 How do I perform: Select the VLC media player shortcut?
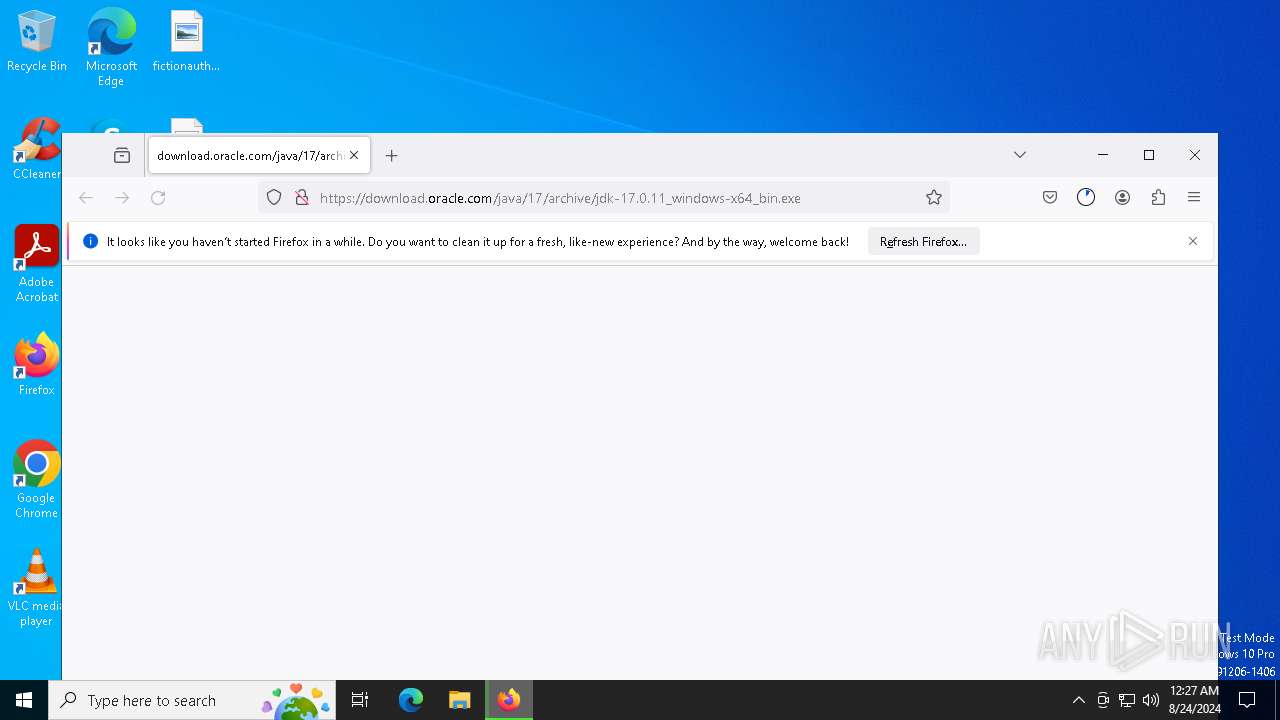click(36, 588)
